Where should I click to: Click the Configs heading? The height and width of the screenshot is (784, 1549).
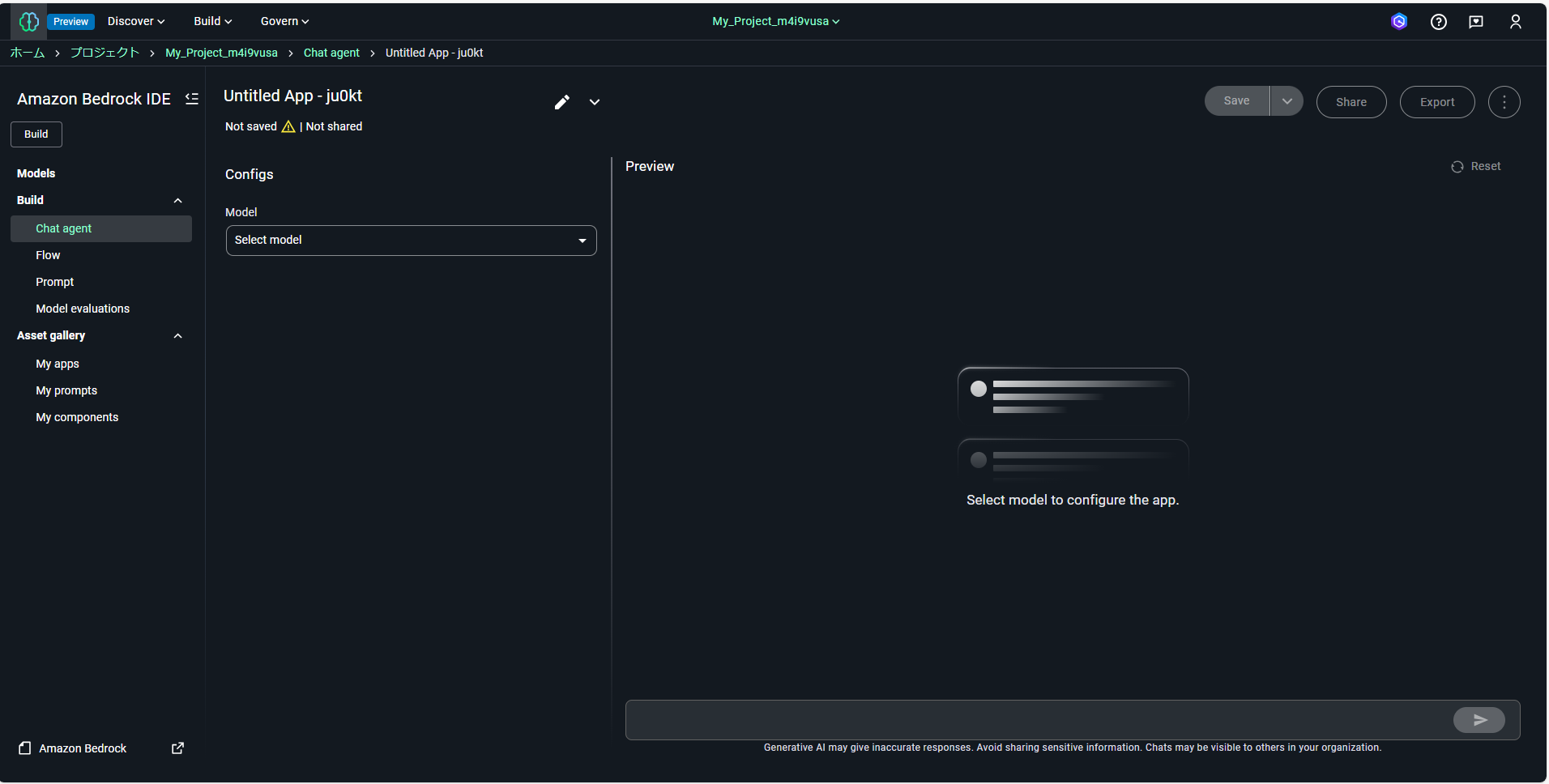click(x=249, y=174)
